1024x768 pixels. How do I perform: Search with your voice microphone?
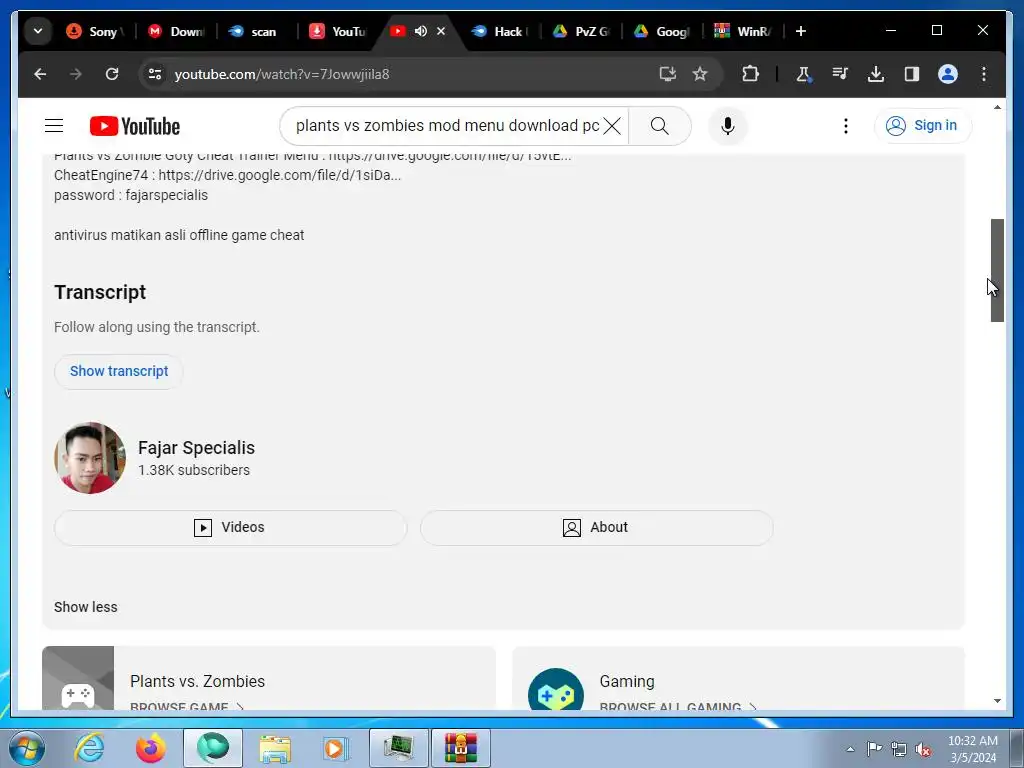coord(728,125)
